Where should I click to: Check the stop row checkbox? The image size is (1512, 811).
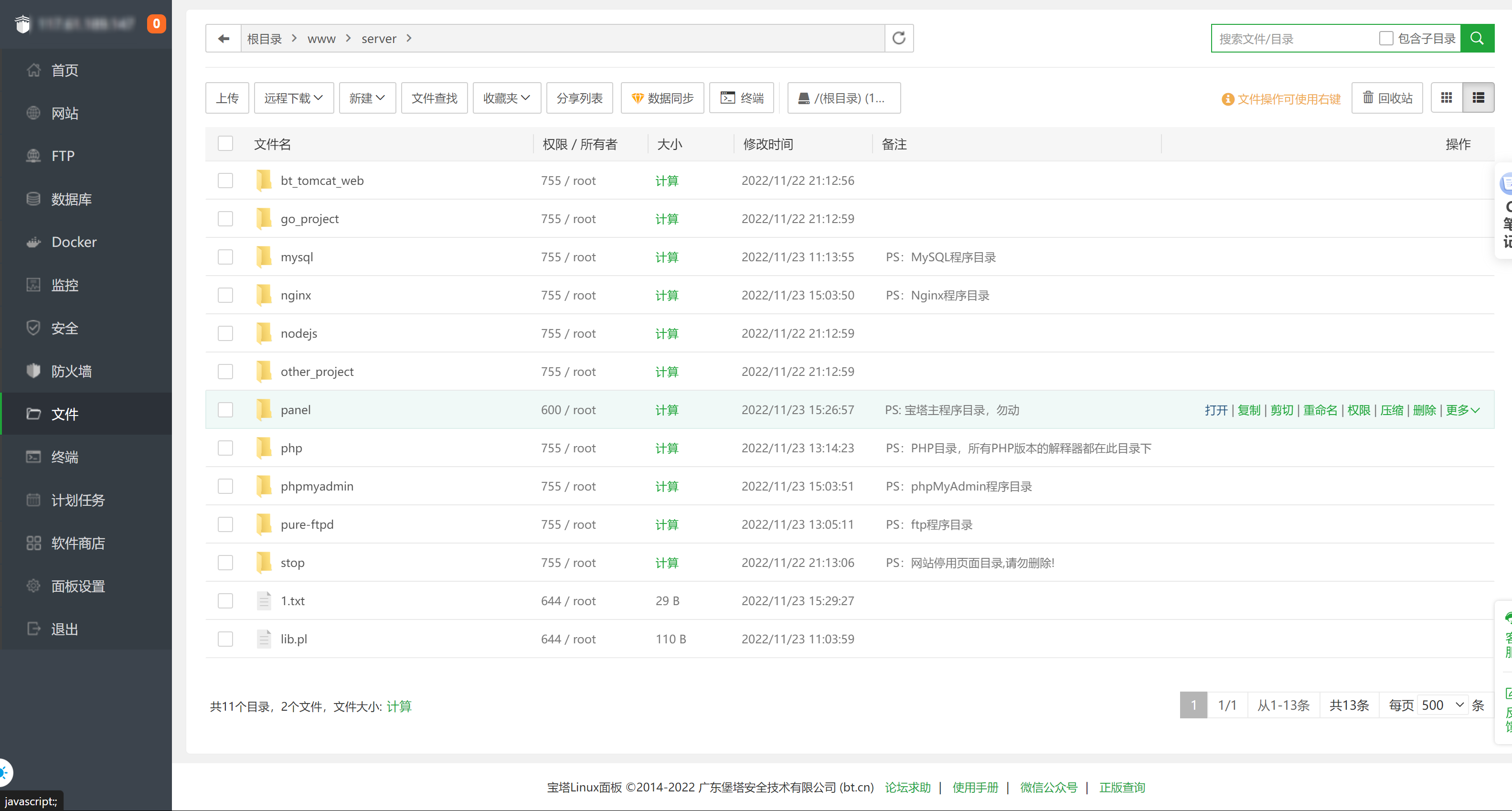225,563
